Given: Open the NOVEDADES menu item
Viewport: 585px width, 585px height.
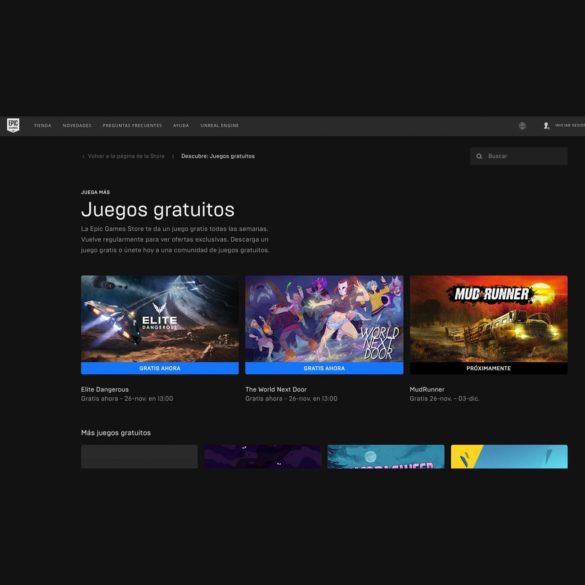Looking at the screenshot, I should (77, 126).
